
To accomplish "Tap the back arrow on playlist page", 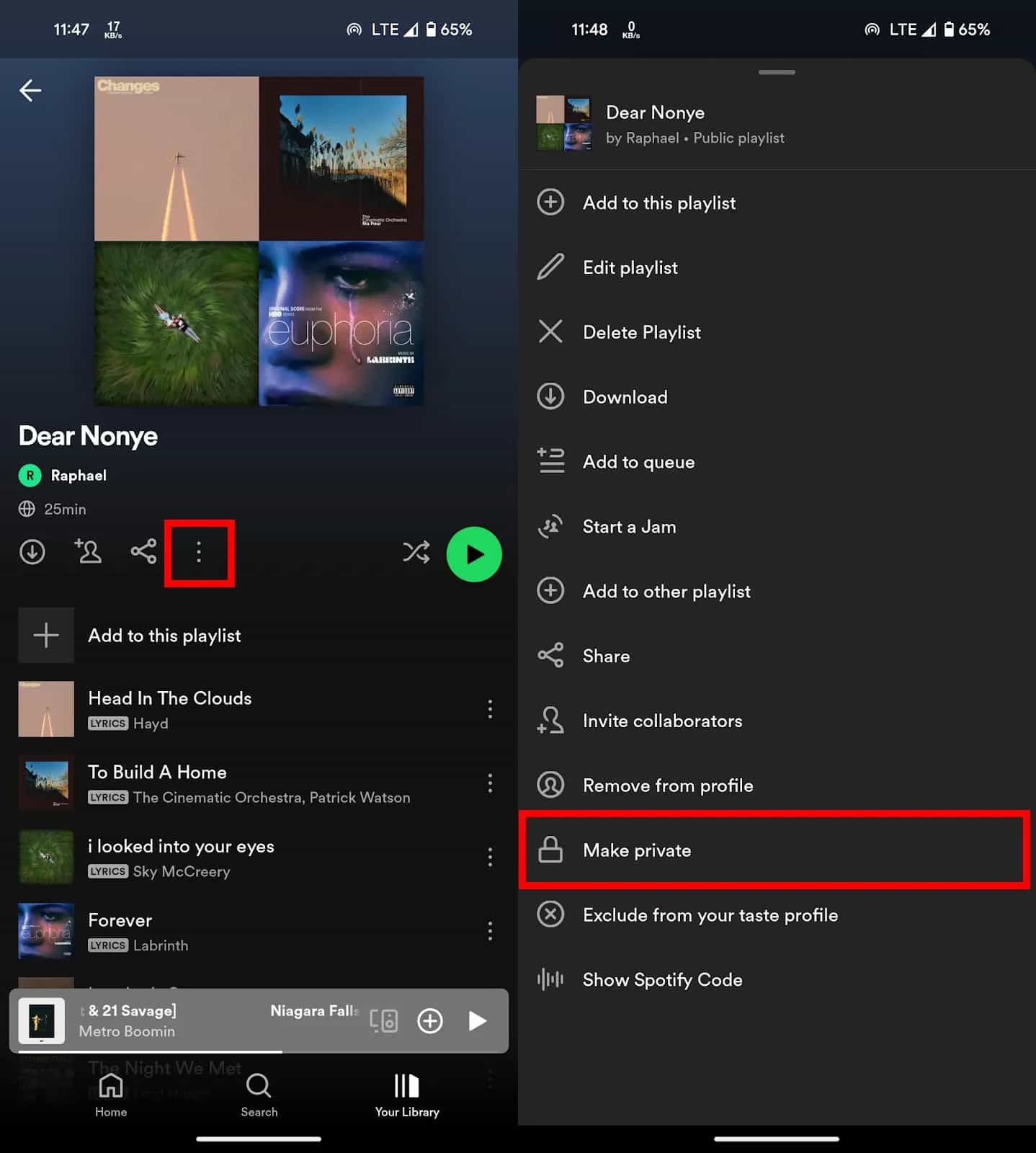I will click(30, 90).
